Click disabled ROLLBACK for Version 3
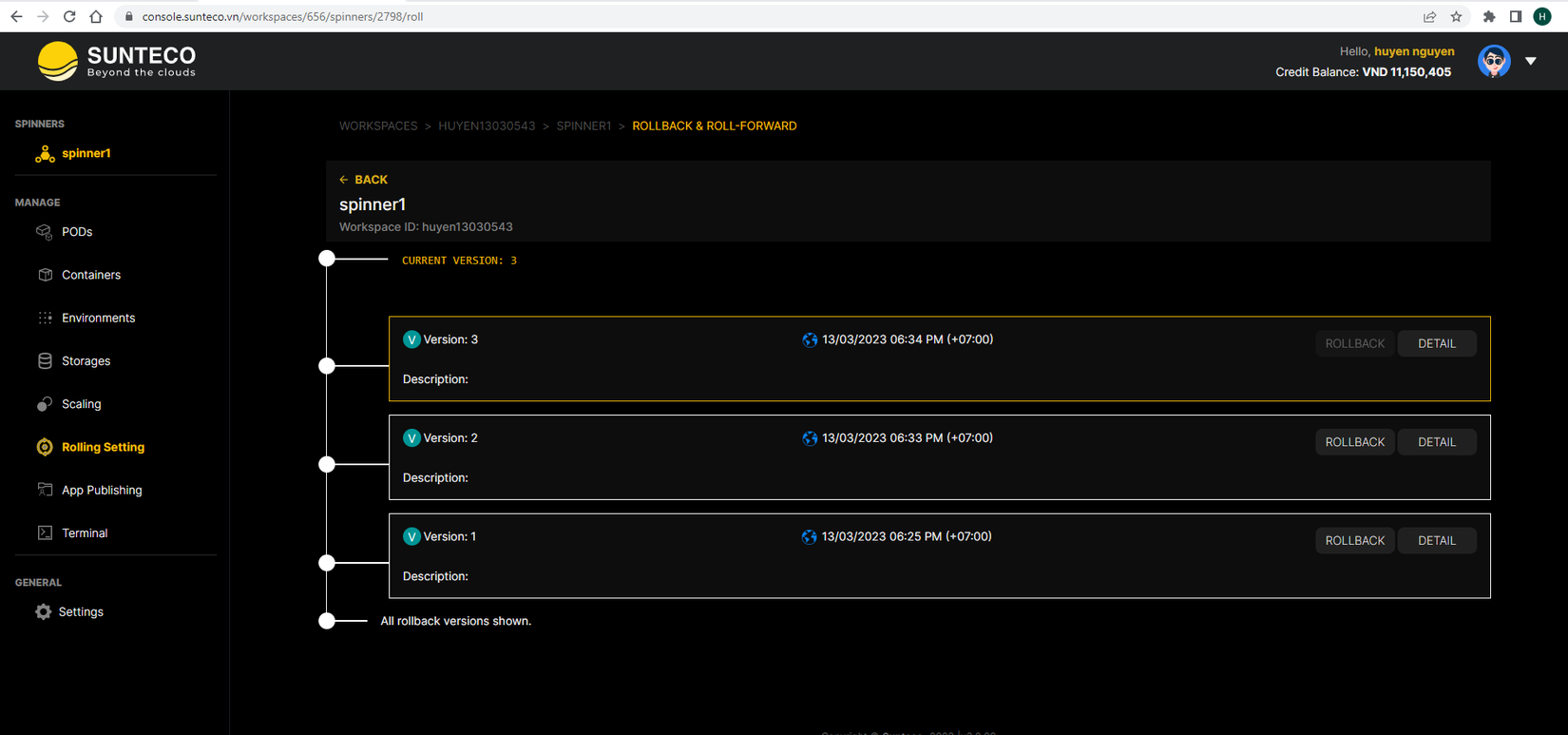Viewport: 1568px width, 735px height. coord(1355,343)
